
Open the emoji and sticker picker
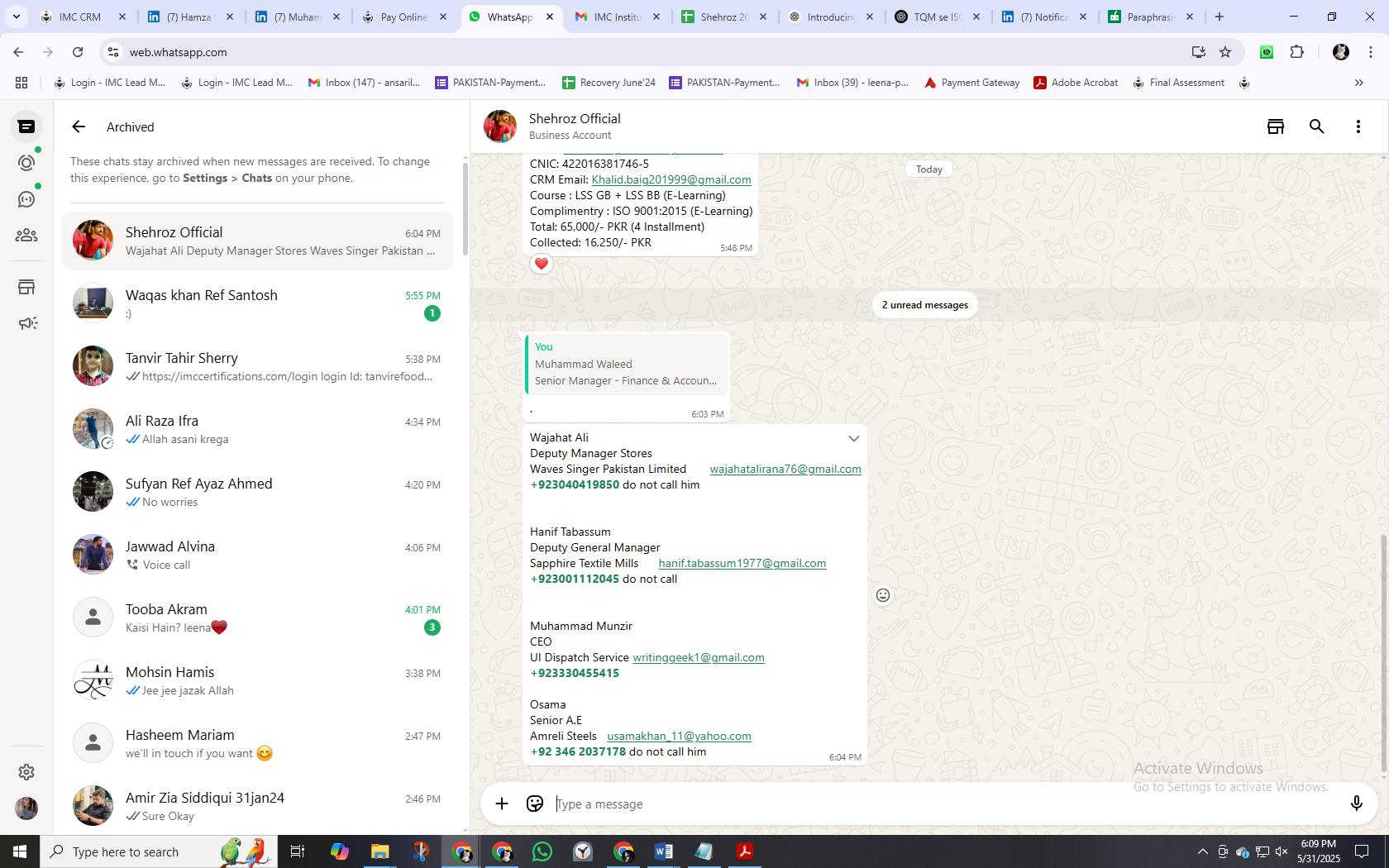coord(535,804)
